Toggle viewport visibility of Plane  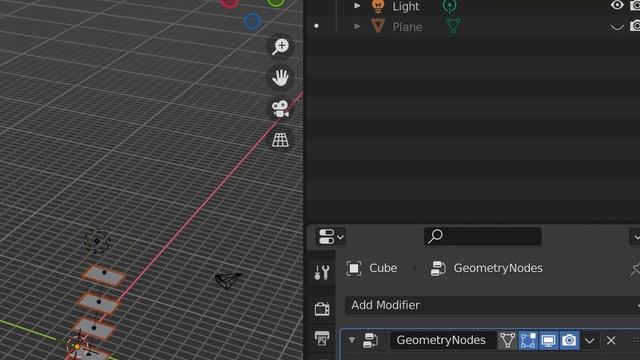click(617, 27)
